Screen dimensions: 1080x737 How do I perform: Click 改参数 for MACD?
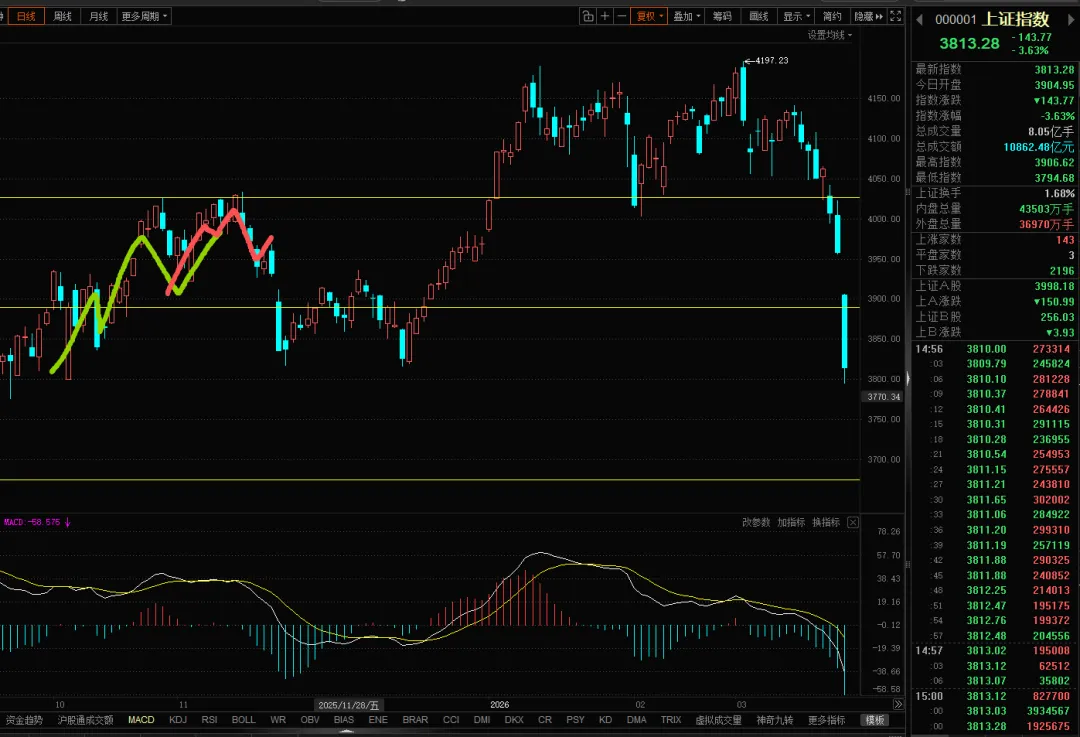[x=756, y=522]
